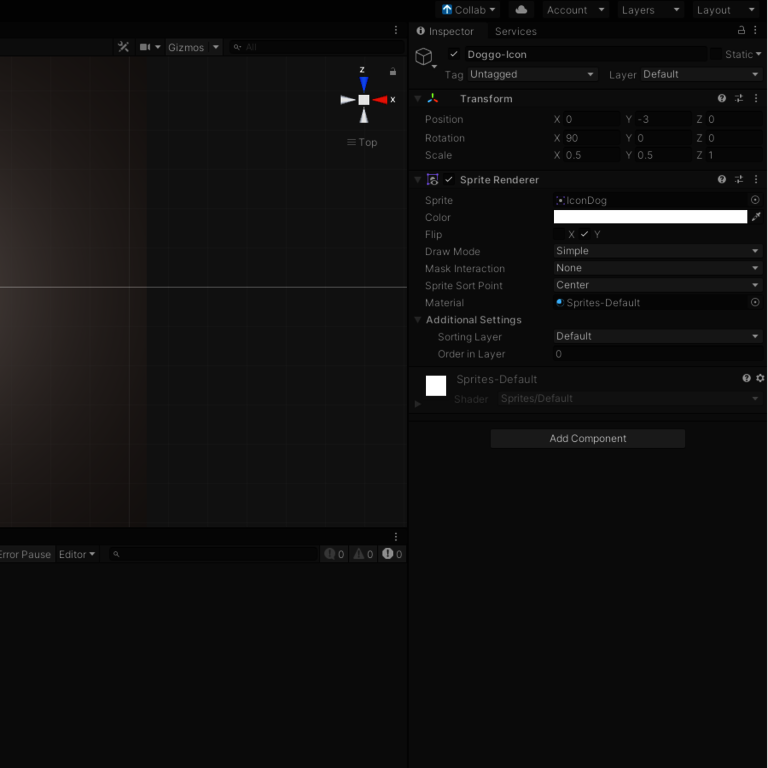This screenshot has height=768, width=768.
Task: Open the Tag Untagged dropdown
Action: 532,74
